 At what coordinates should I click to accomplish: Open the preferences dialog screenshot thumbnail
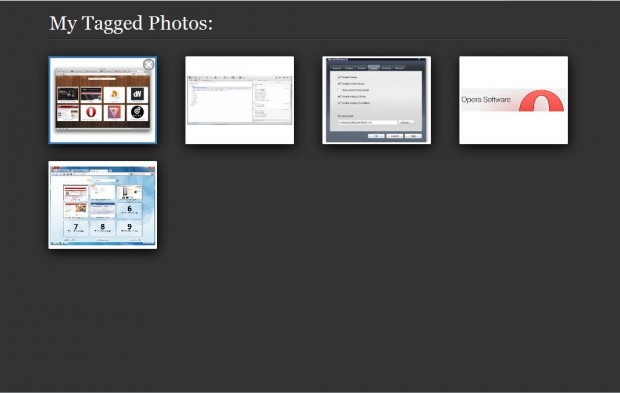pos(376,100)
